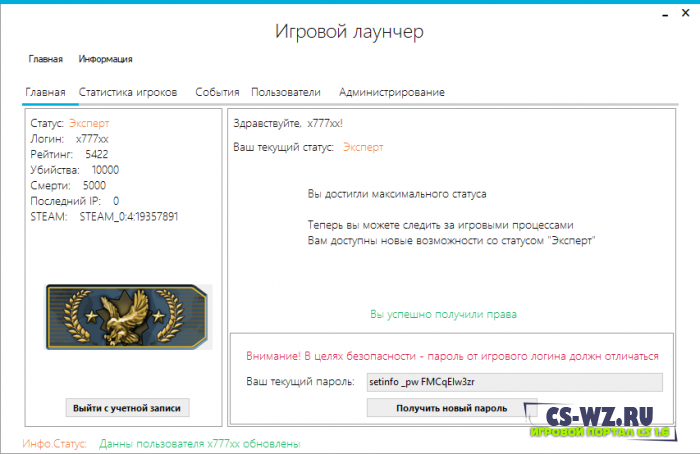Click the orange Эксперт status in left panel

pyautogui.click(x=89, y=123)
